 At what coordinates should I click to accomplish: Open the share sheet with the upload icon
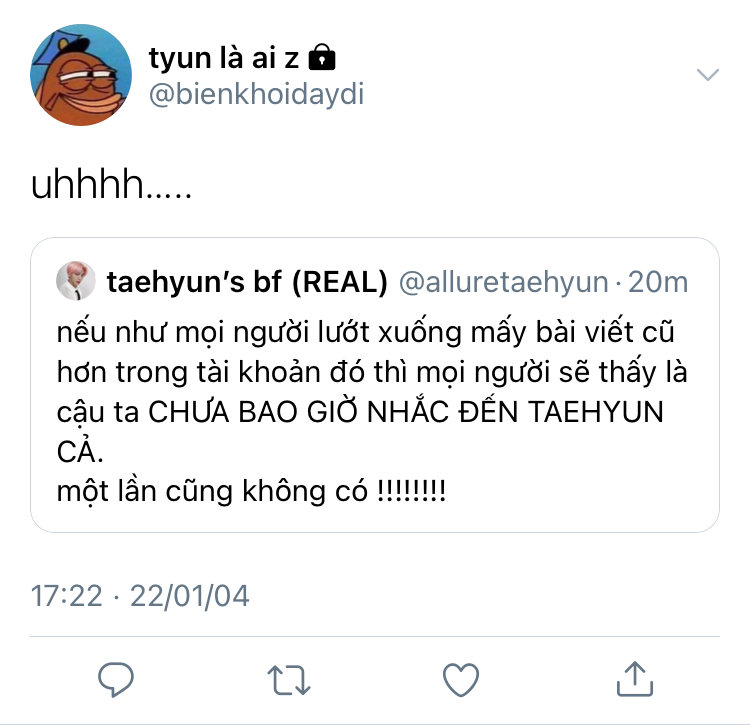tap(635, 679)
